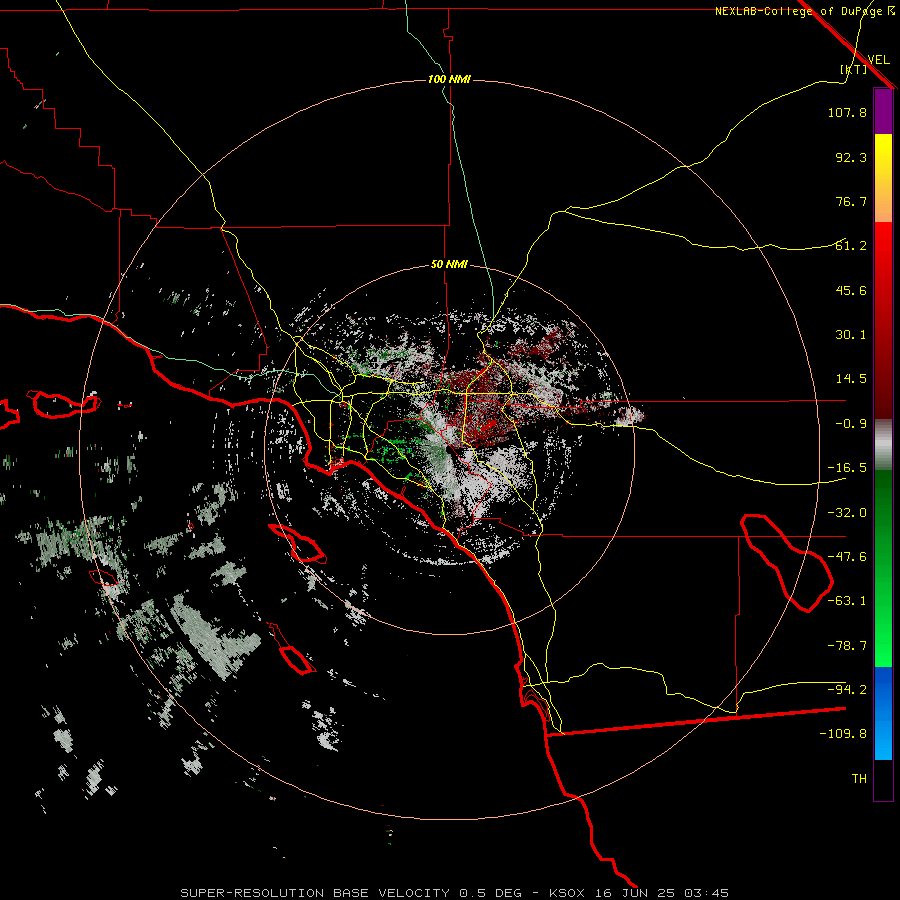Select the 50 NMI range ring label
The image size is (900, 900).
(x=449, y=264)
